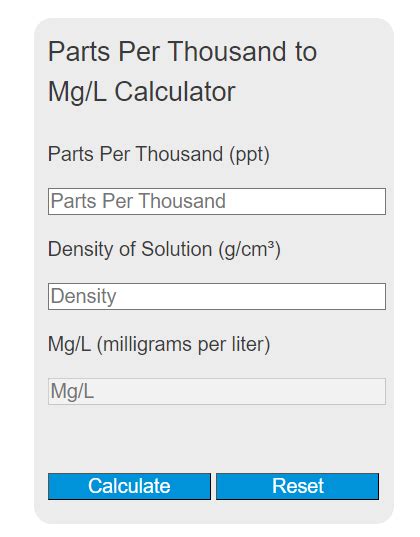Click the '(g/cm³)' unit in density label
The height and width of the screenshot is (537, 420).
coord(250,249)
